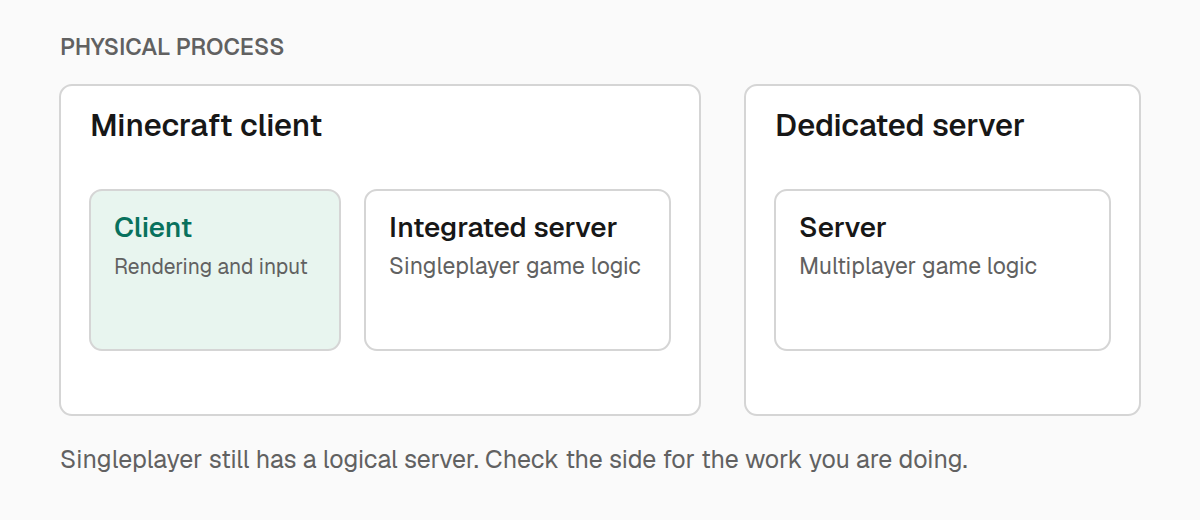
Task: Click the green Client title text
Action: 153,228
